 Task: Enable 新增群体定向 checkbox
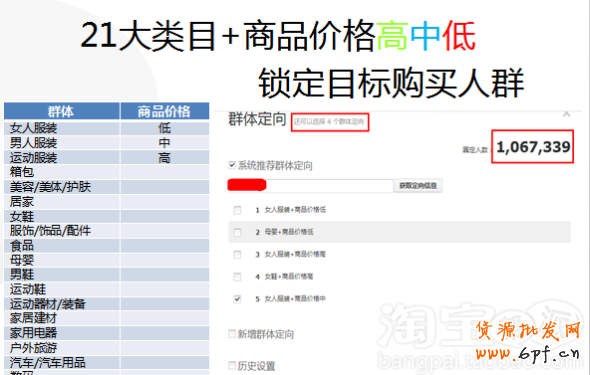pos(232,334)
